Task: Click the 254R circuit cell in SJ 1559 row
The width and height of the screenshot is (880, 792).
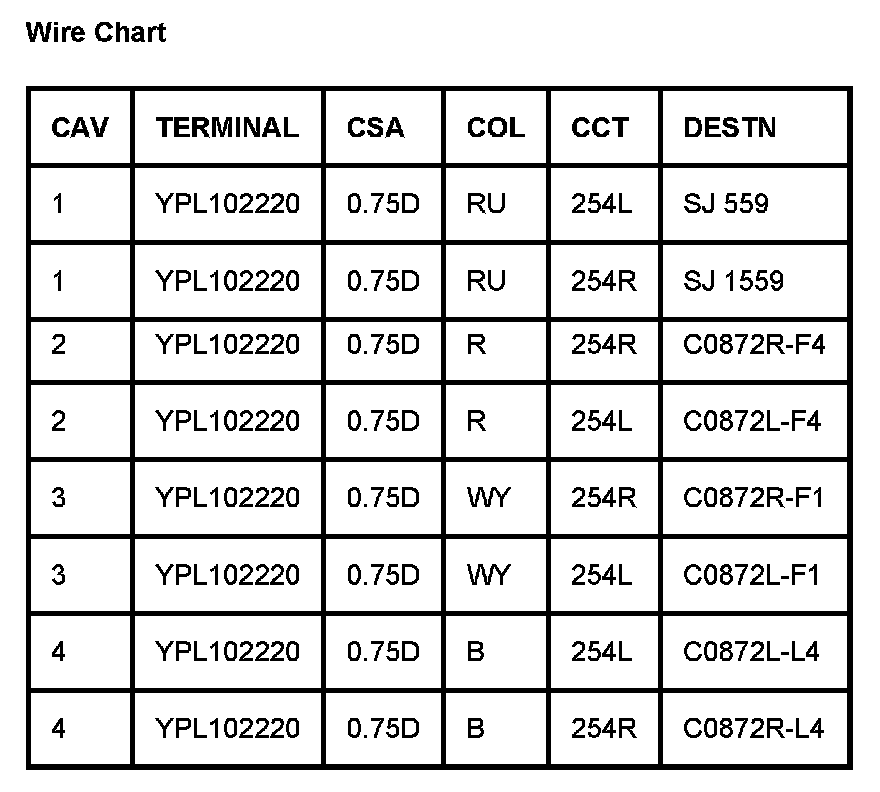Action: [604, 281]
